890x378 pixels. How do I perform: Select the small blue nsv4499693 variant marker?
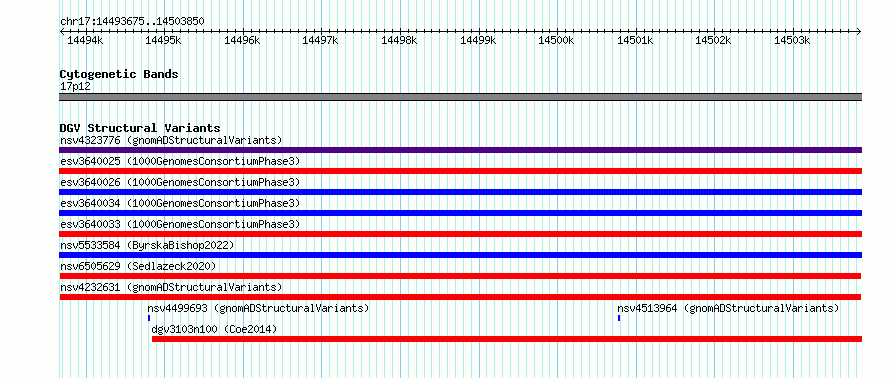(149, 318)
